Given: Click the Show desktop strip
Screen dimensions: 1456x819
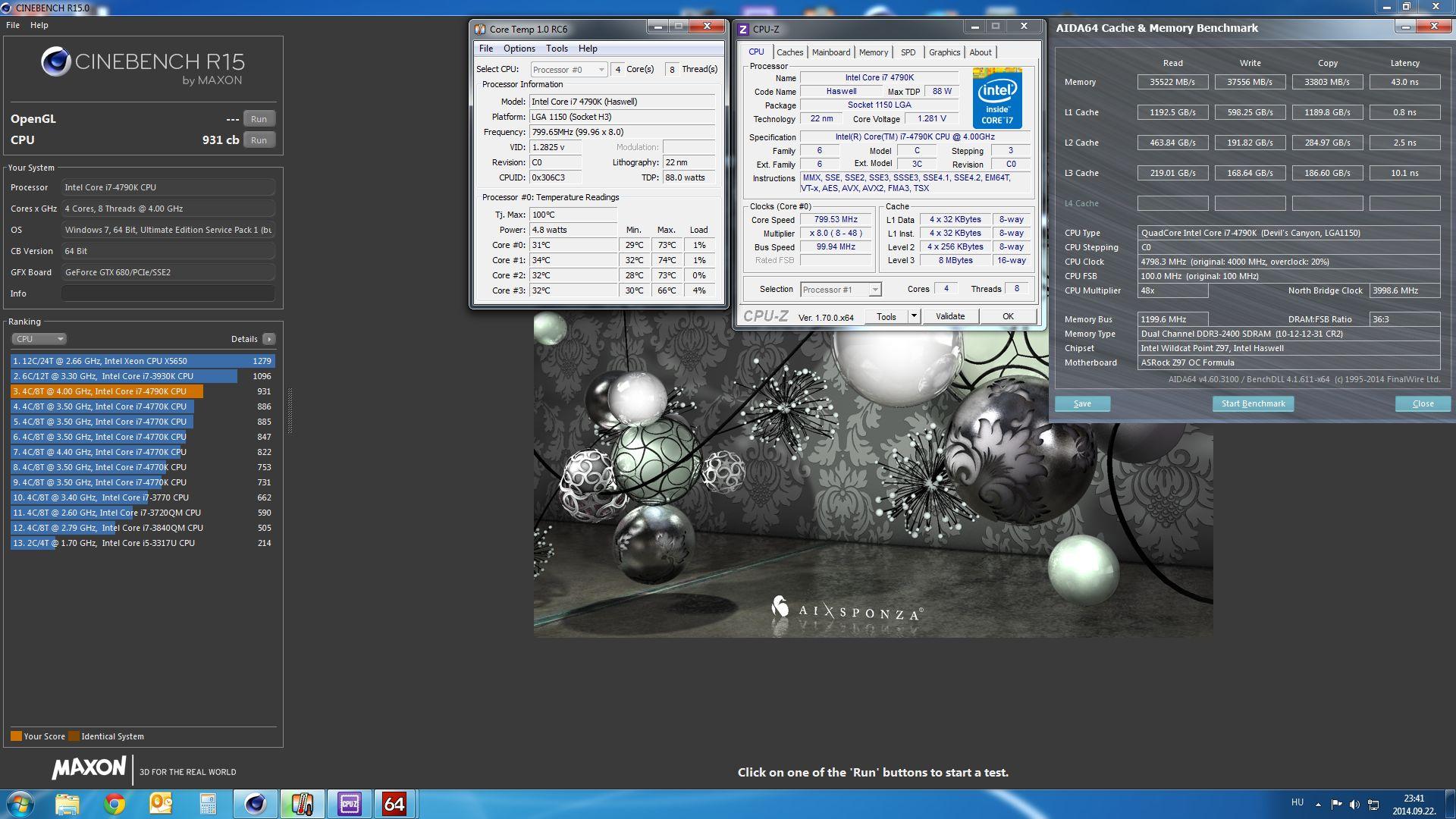Looking at the screenshot, I should tap(1450, 804).
